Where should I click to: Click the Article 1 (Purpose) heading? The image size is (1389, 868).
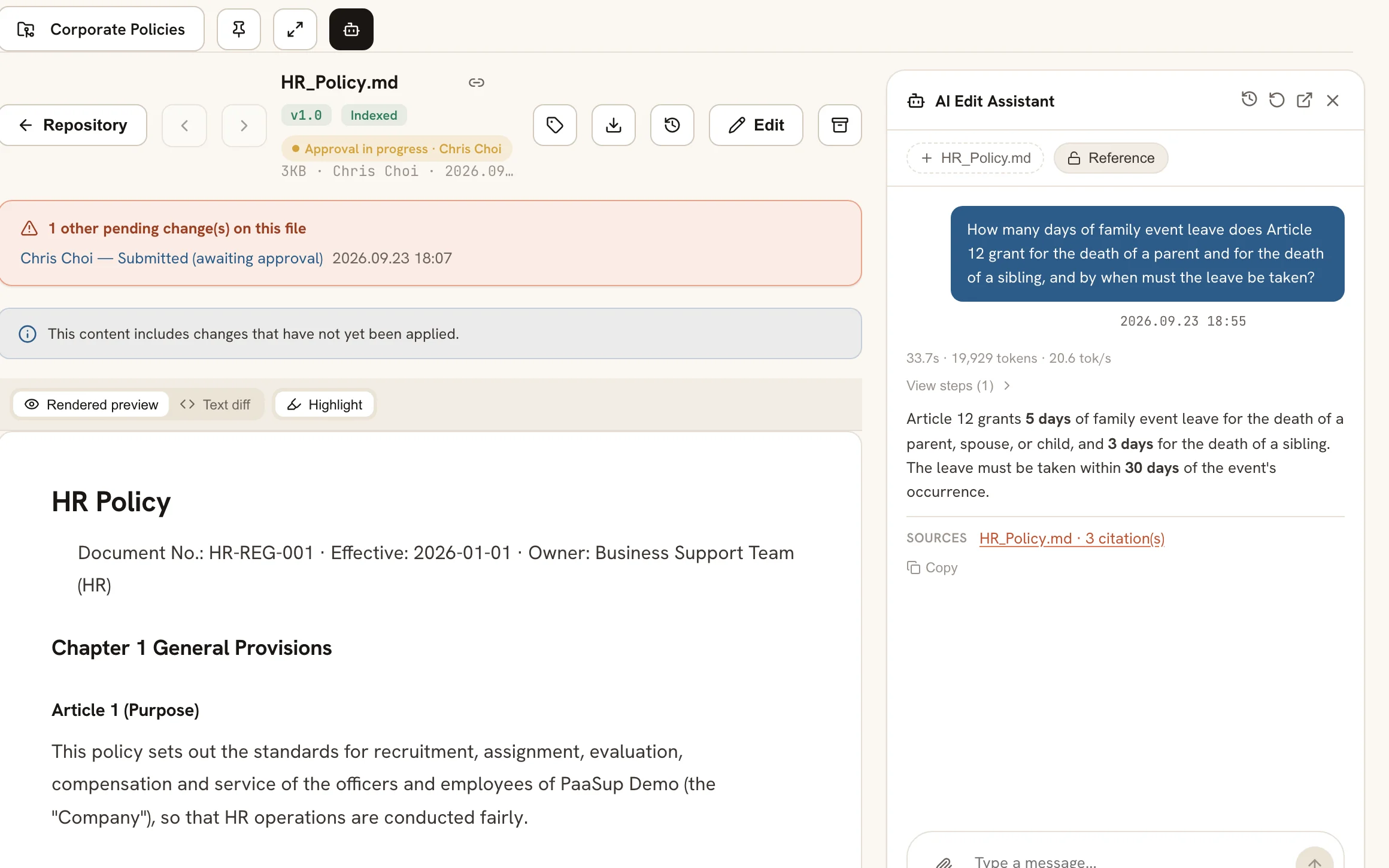[125, 710]
